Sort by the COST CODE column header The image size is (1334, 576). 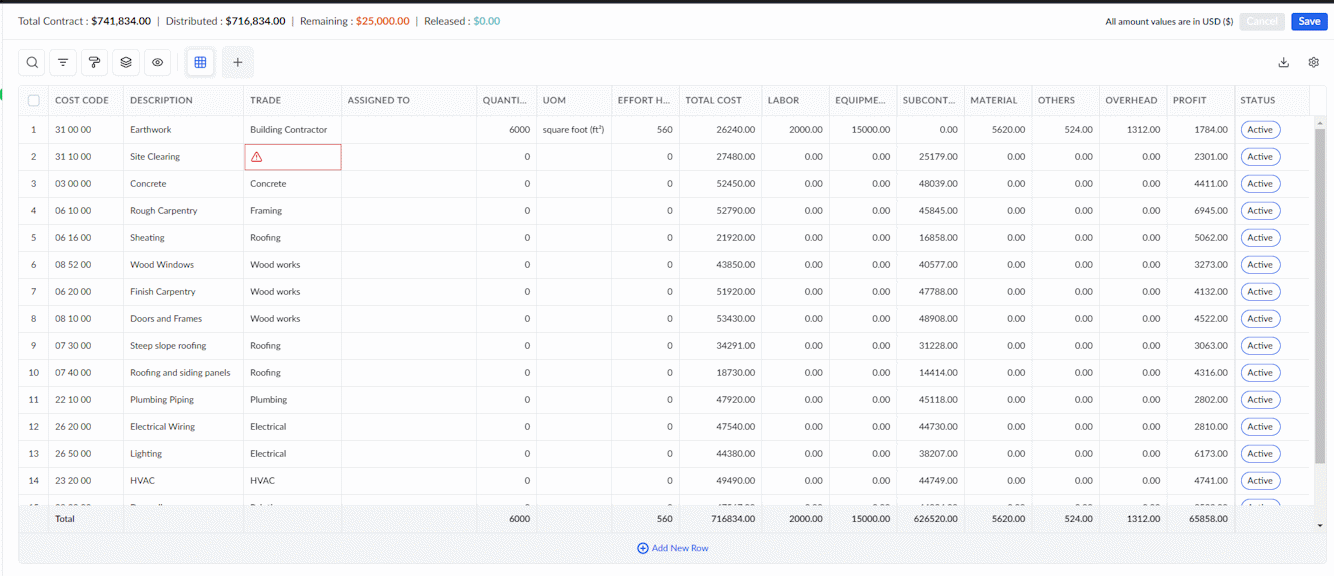coord(82,100)
